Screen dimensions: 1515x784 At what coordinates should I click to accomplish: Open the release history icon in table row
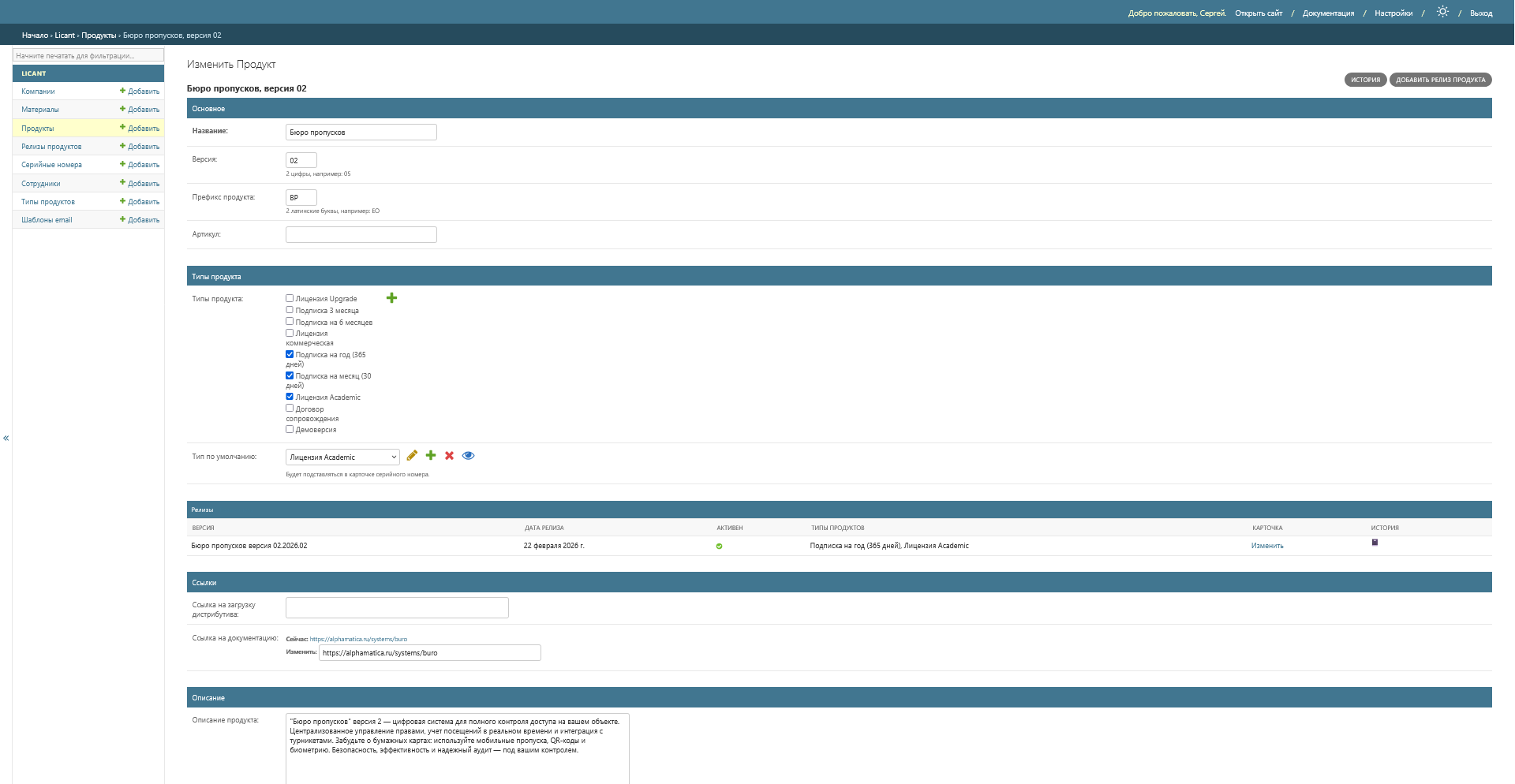pyautogui.click(x=1375, y=543)
